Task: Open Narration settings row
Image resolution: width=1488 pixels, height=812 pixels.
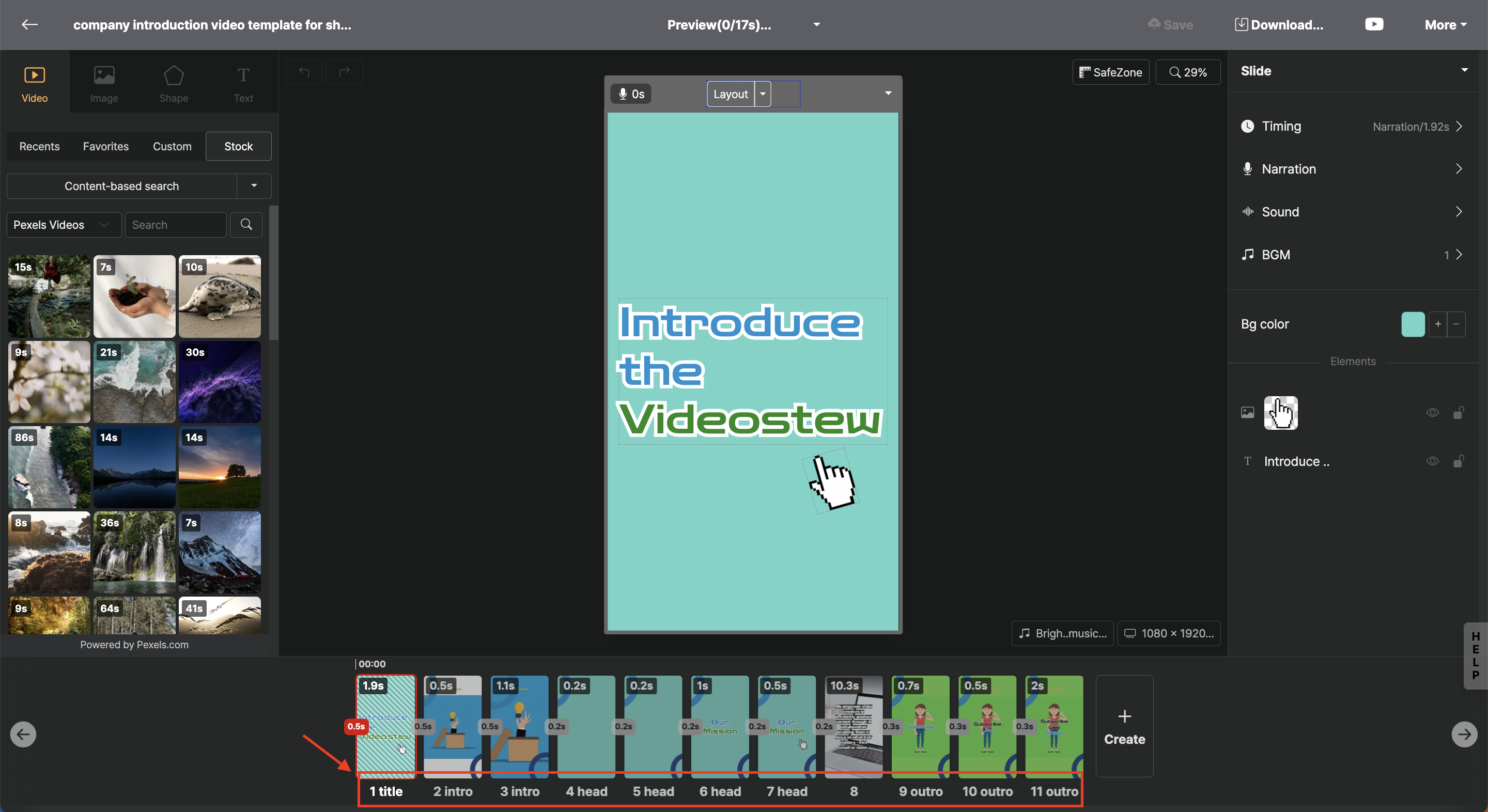Action: (1353, 168)
